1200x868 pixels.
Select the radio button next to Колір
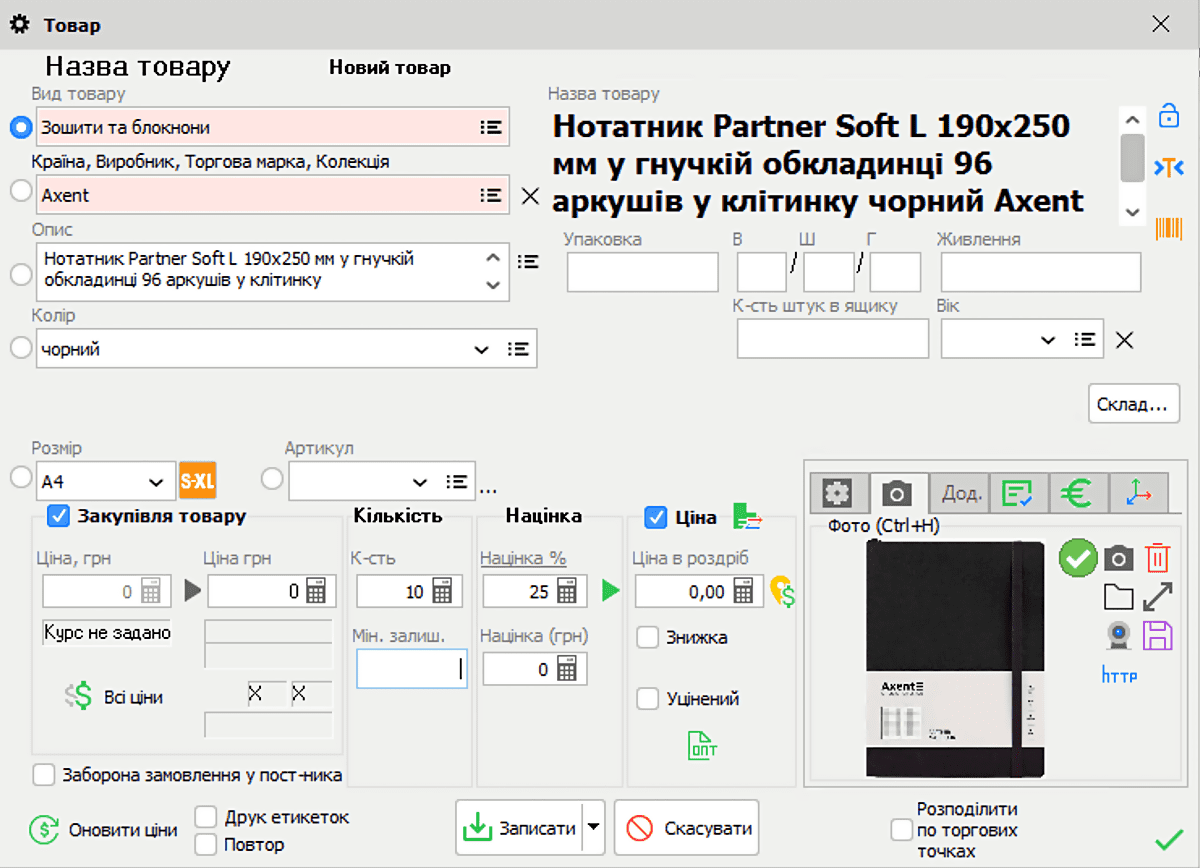pyautogui.click(x=21, y=349)
